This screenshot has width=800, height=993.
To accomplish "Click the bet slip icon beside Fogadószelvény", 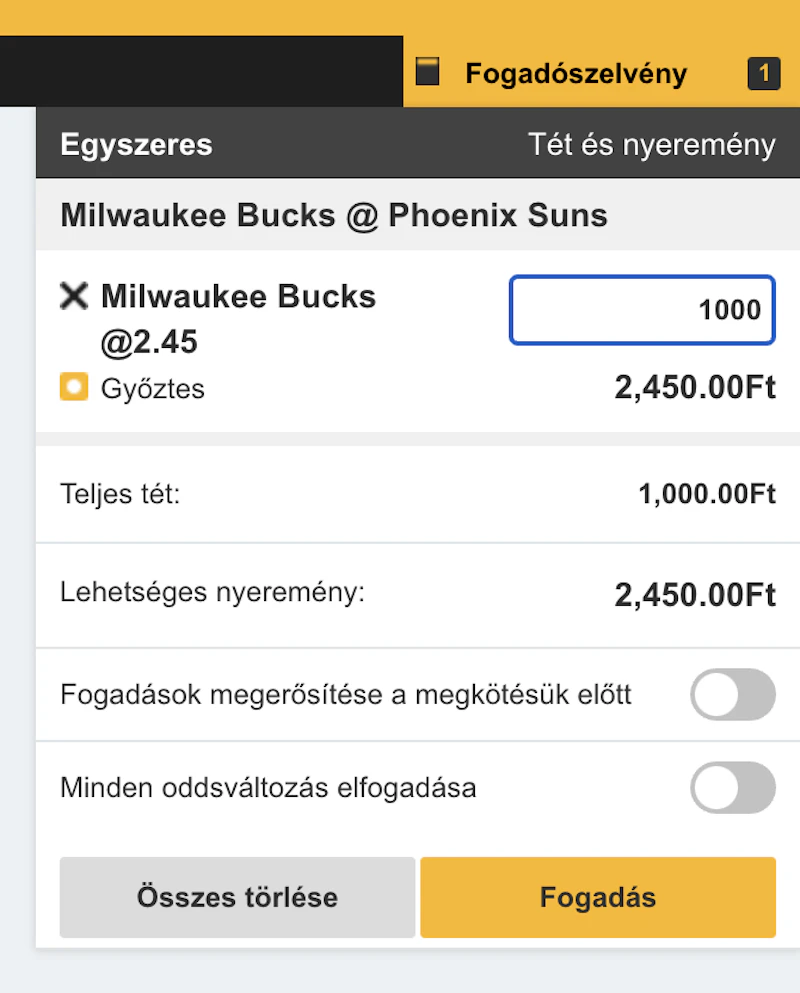I will tap(428, 72).
